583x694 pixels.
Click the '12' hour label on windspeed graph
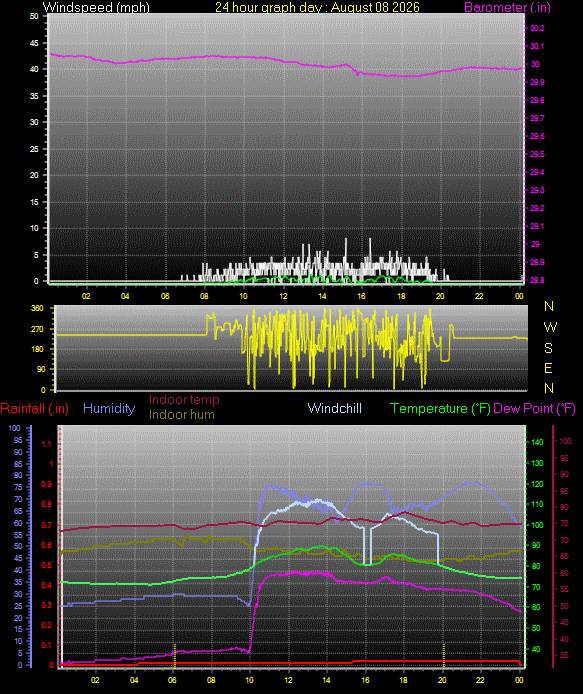283,296
